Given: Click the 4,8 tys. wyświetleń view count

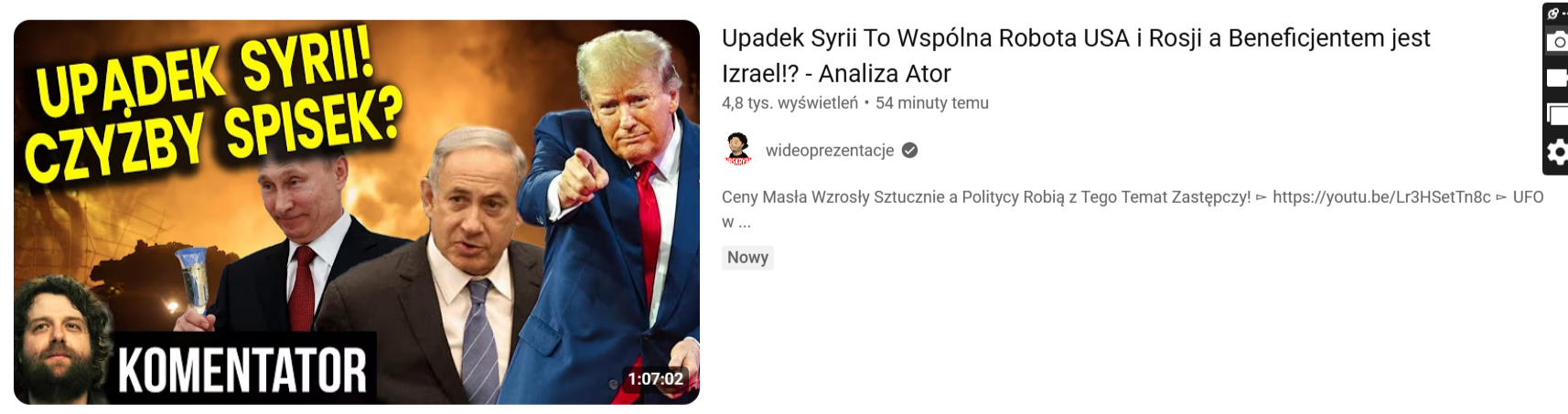Looking at the screenshot, I should tap(789, 103).
